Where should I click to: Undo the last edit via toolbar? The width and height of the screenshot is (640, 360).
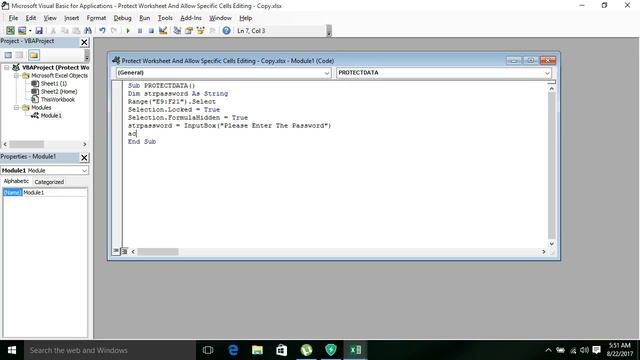[102, 31]
